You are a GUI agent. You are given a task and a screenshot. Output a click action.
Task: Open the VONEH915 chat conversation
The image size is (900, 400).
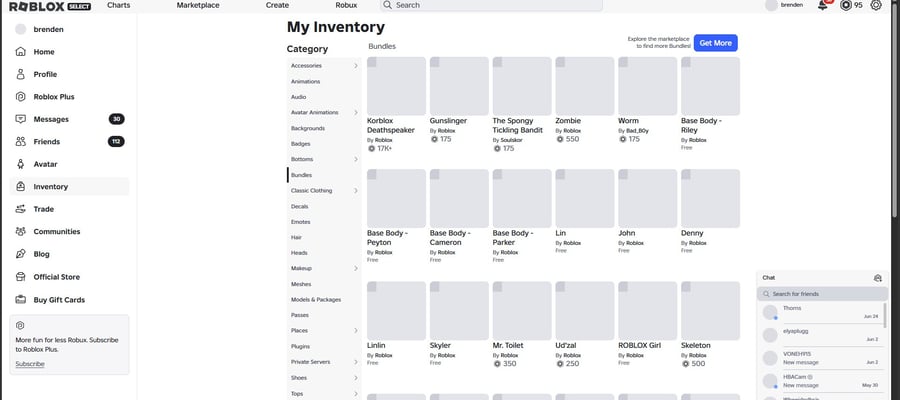[821, 358]
